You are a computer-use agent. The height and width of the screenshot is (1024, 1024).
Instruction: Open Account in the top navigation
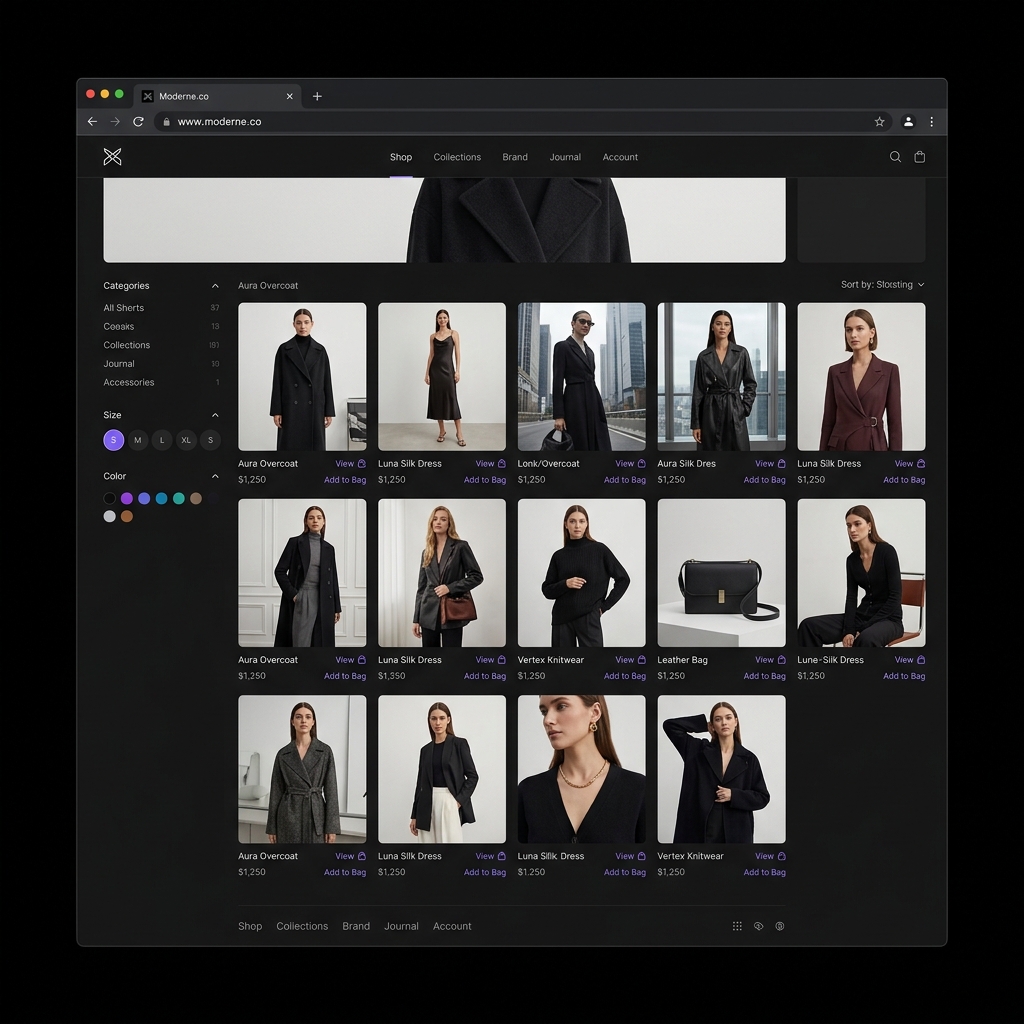(620, 157)
